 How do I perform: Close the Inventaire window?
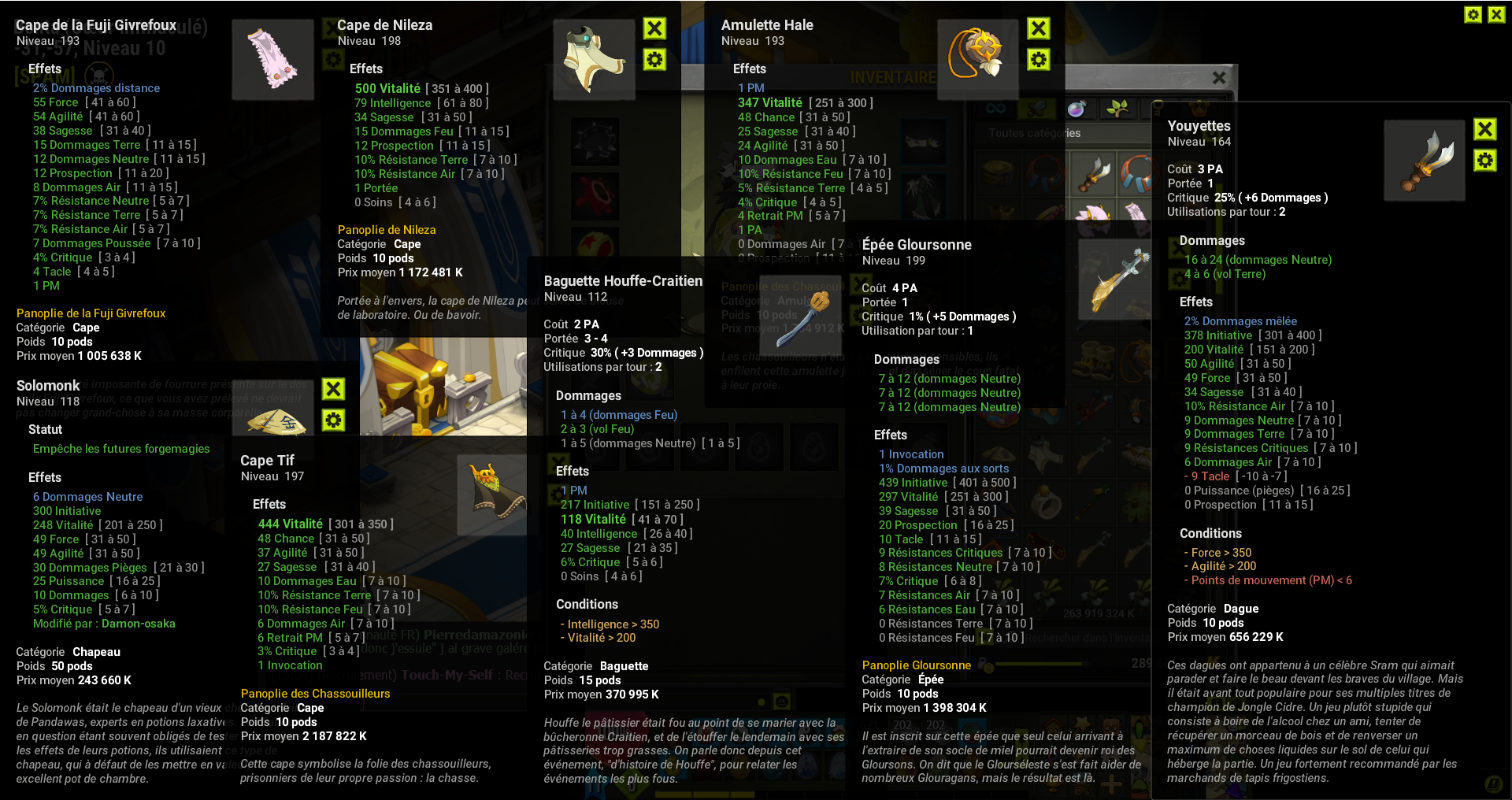[x=1219, y=77]
